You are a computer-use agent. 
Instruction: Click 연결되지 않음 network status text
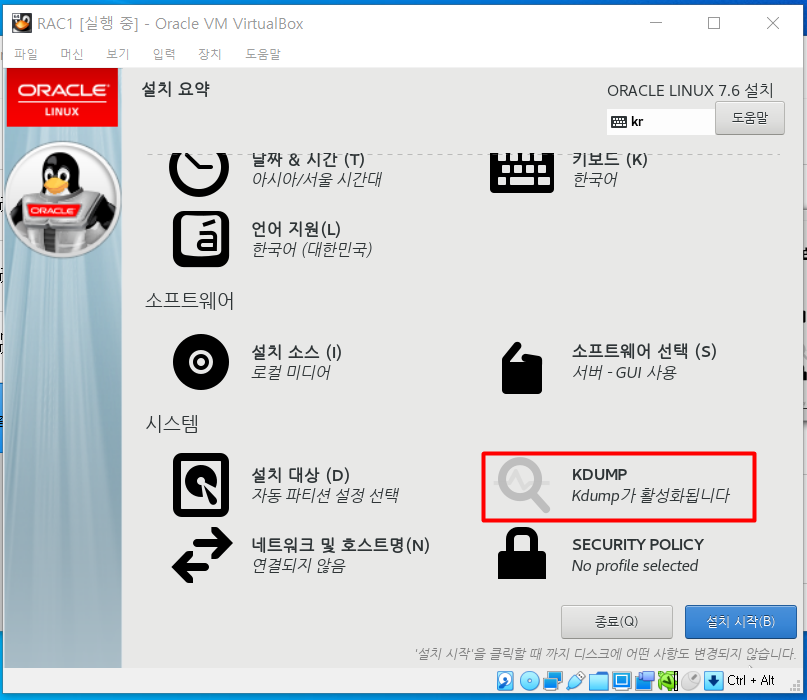coord(299,566)
